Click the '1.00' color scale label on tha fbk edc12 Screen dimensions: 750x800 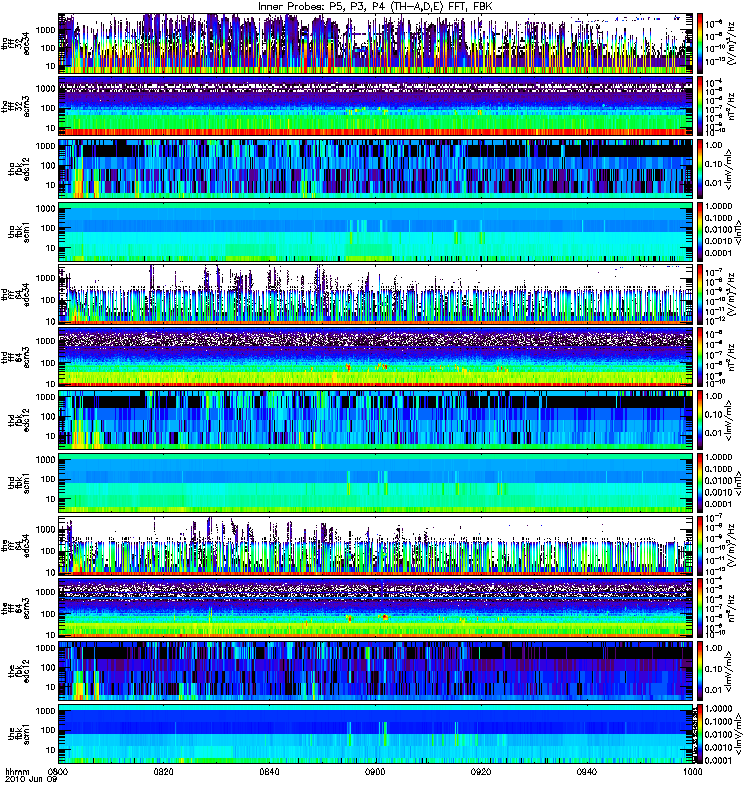pos(714,145)
